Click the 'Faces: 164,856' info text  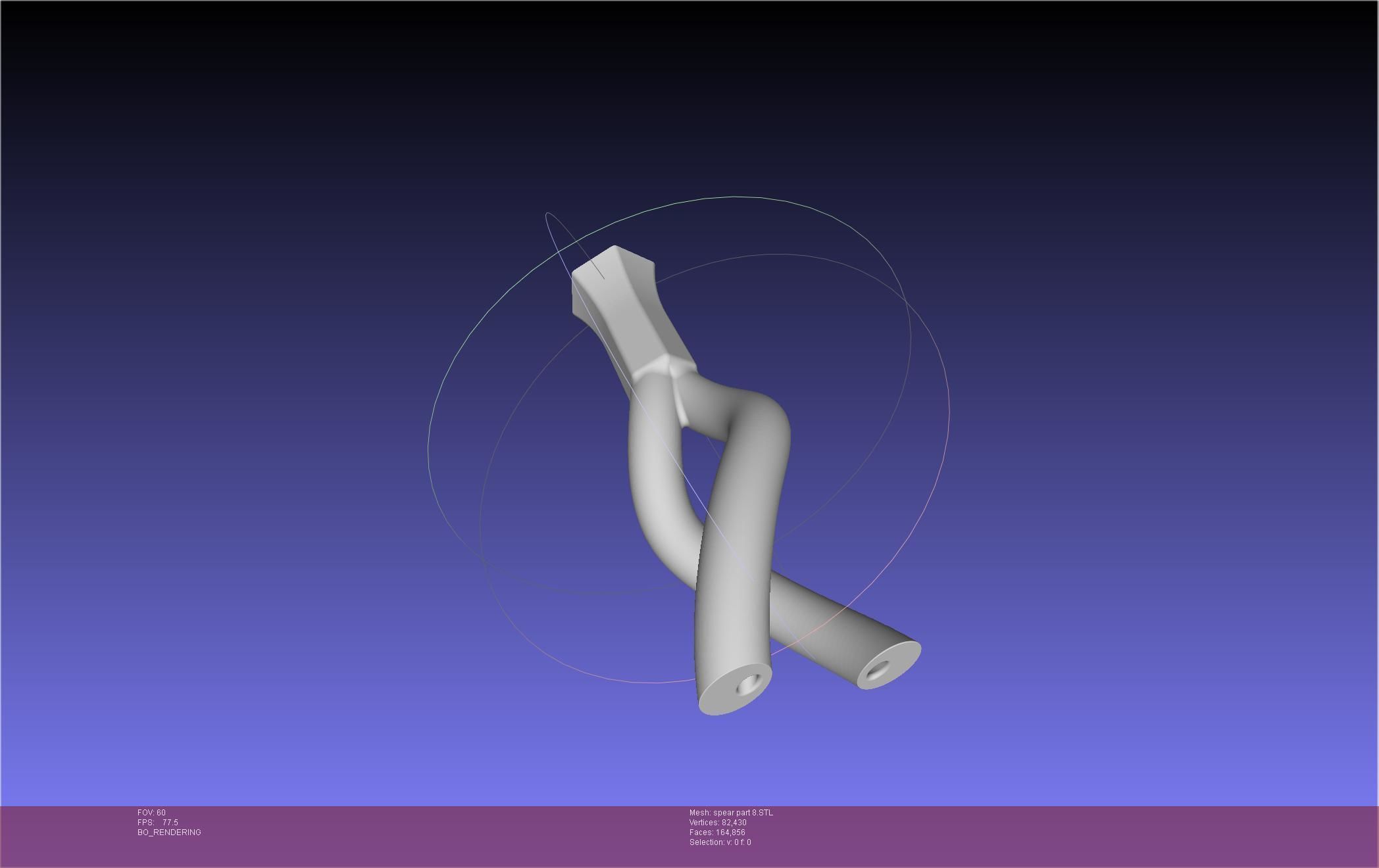(x=717, y=832)
